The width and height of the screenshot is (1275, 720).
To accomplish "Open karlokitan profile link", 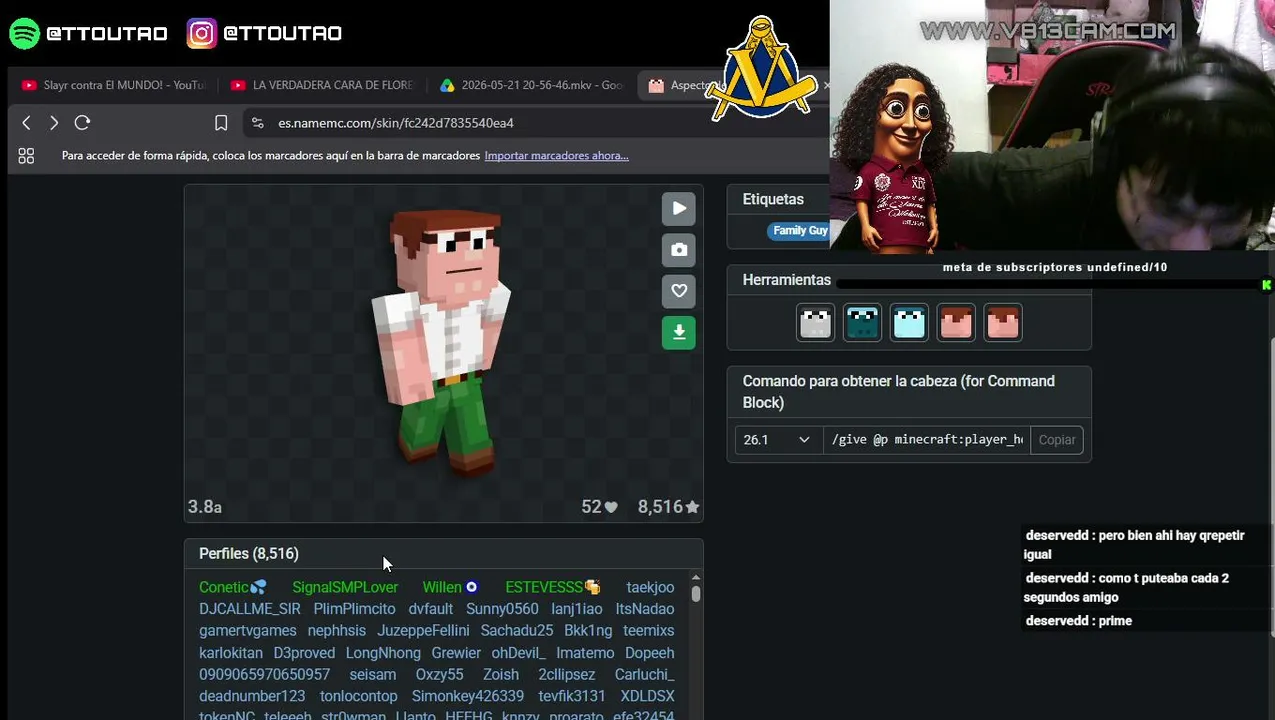I will (x=230, y=653).
